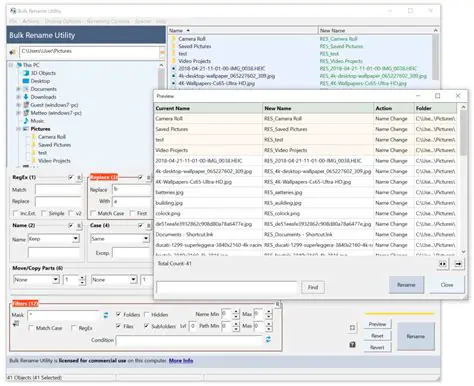Screen dimensions: 474x386
Task: Click the square expand icon left of Preview button
Action: click(x=352, y=328)
